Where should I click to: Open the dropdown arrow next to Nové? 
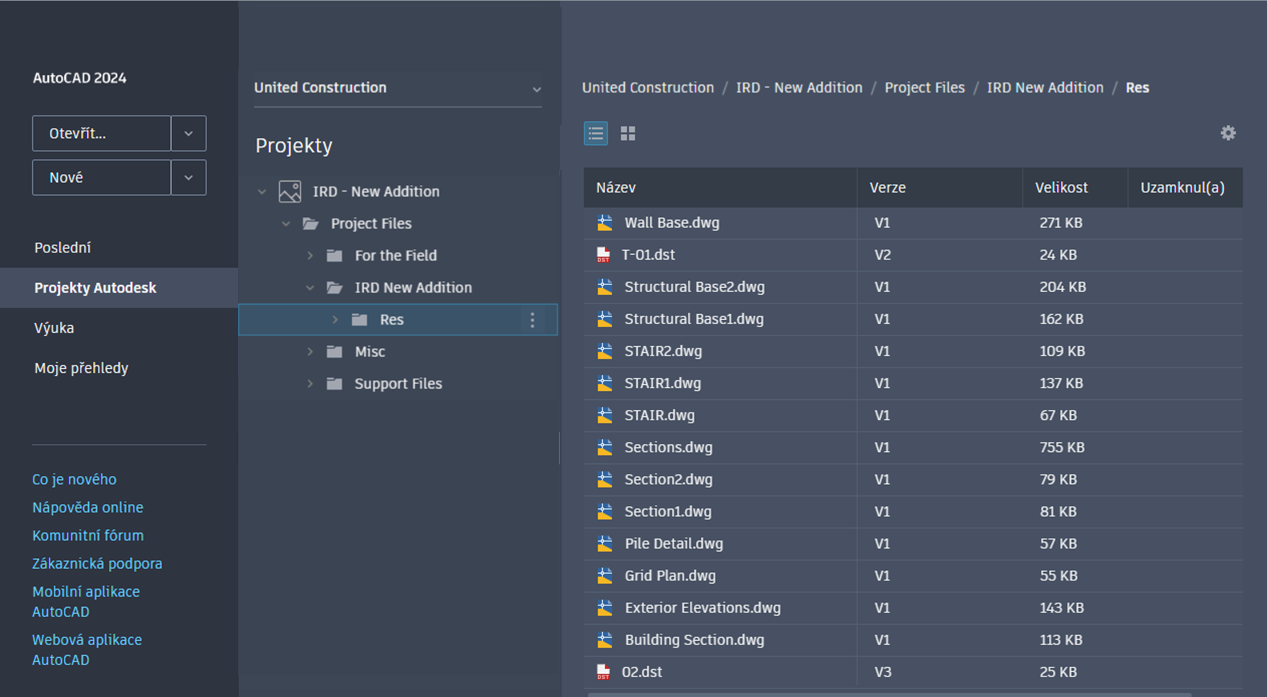[189, 177]
